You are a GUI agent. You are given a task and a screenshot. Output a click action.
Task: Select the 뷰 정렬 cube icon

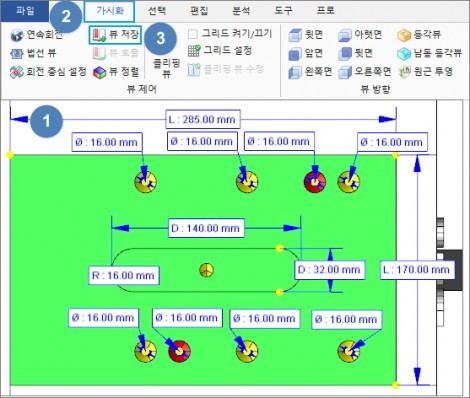99,72
